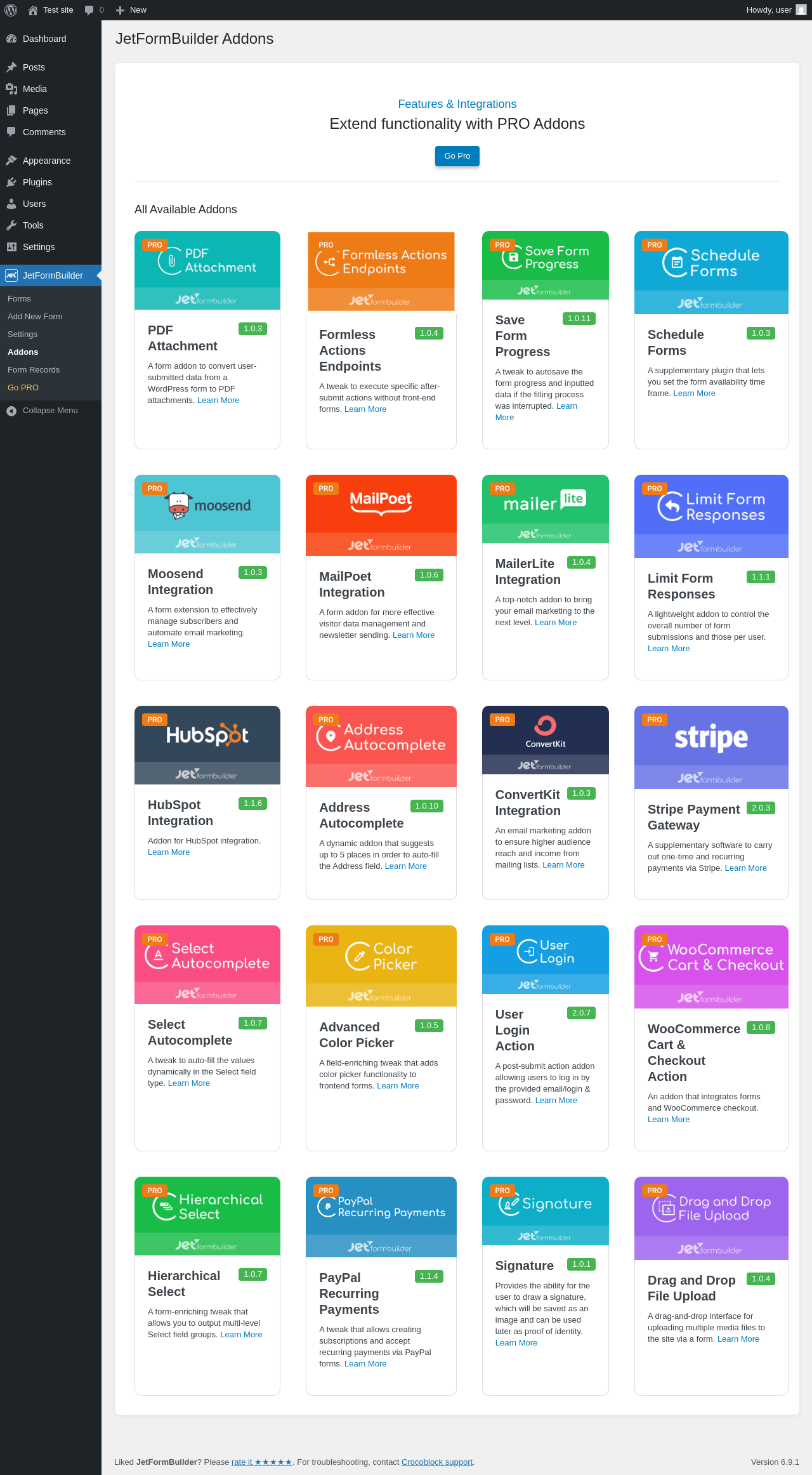Open Learn More for Select Autocomplete
Viewport: 812px width, 1475px height.
coord(189,1083)
